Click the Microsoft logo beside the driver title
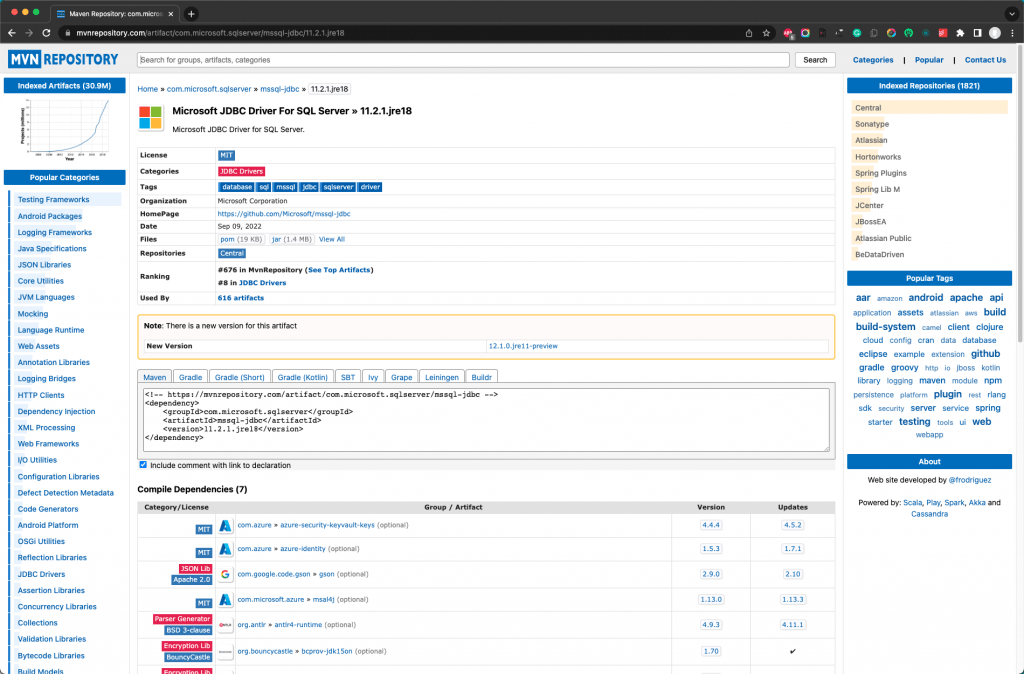Screen dimensions: 1024x674 (150, 118)
